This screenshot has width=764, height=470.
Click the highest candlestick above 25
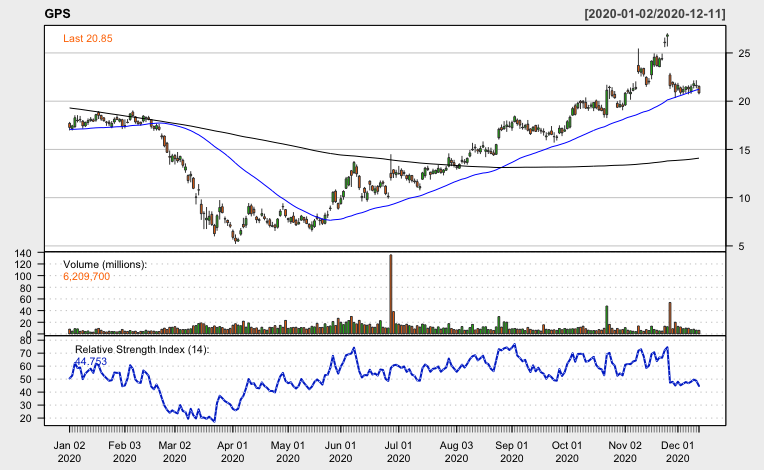pyautogui.click(x=668, y=38)
